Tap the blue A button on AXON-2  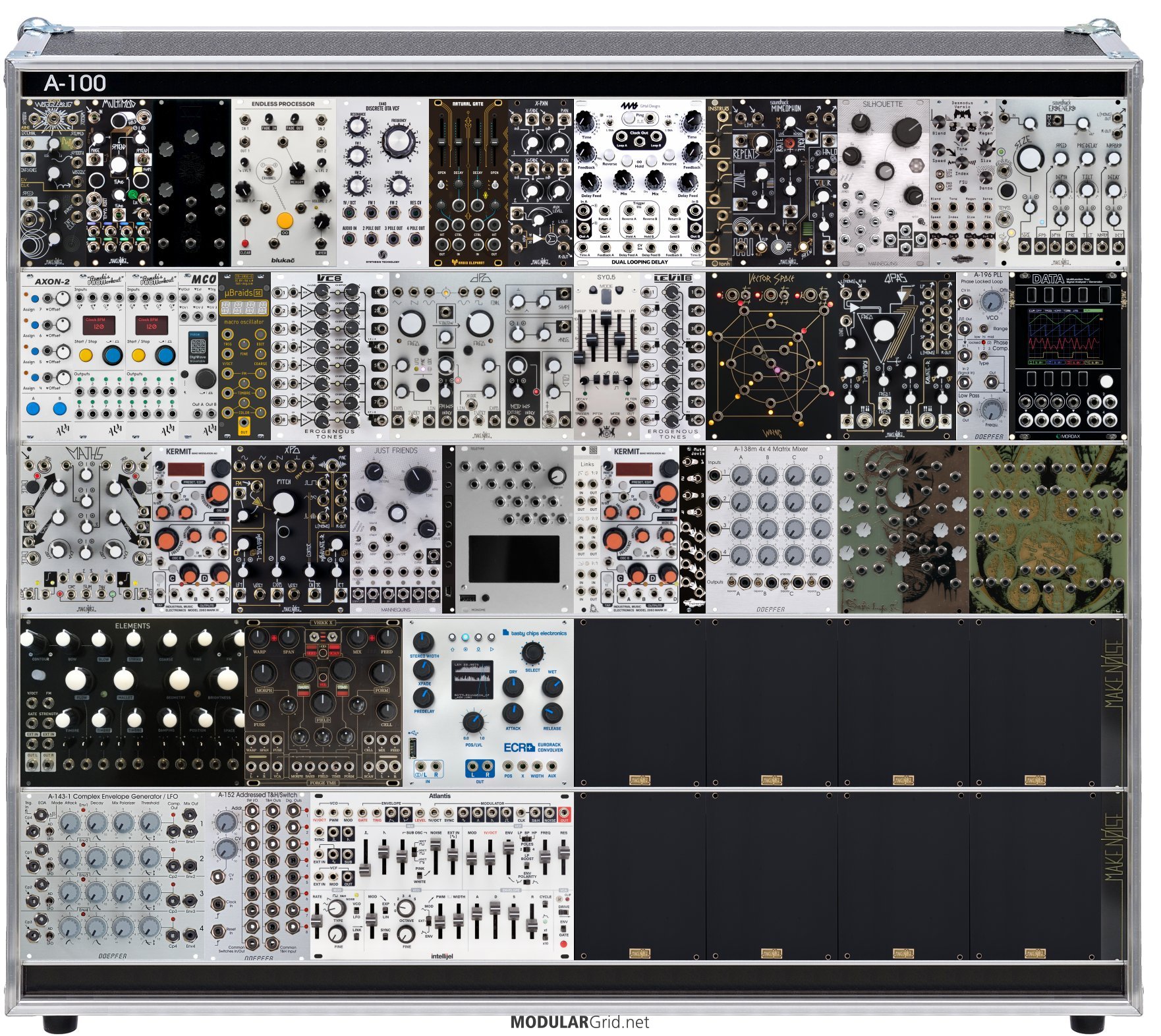pyautogui.click(x=33, y=409)
